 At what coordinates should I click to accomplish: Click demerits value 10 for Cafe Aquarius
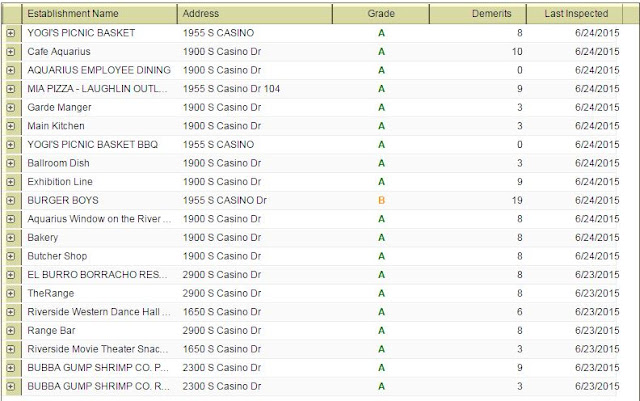[x=517, y=52]
